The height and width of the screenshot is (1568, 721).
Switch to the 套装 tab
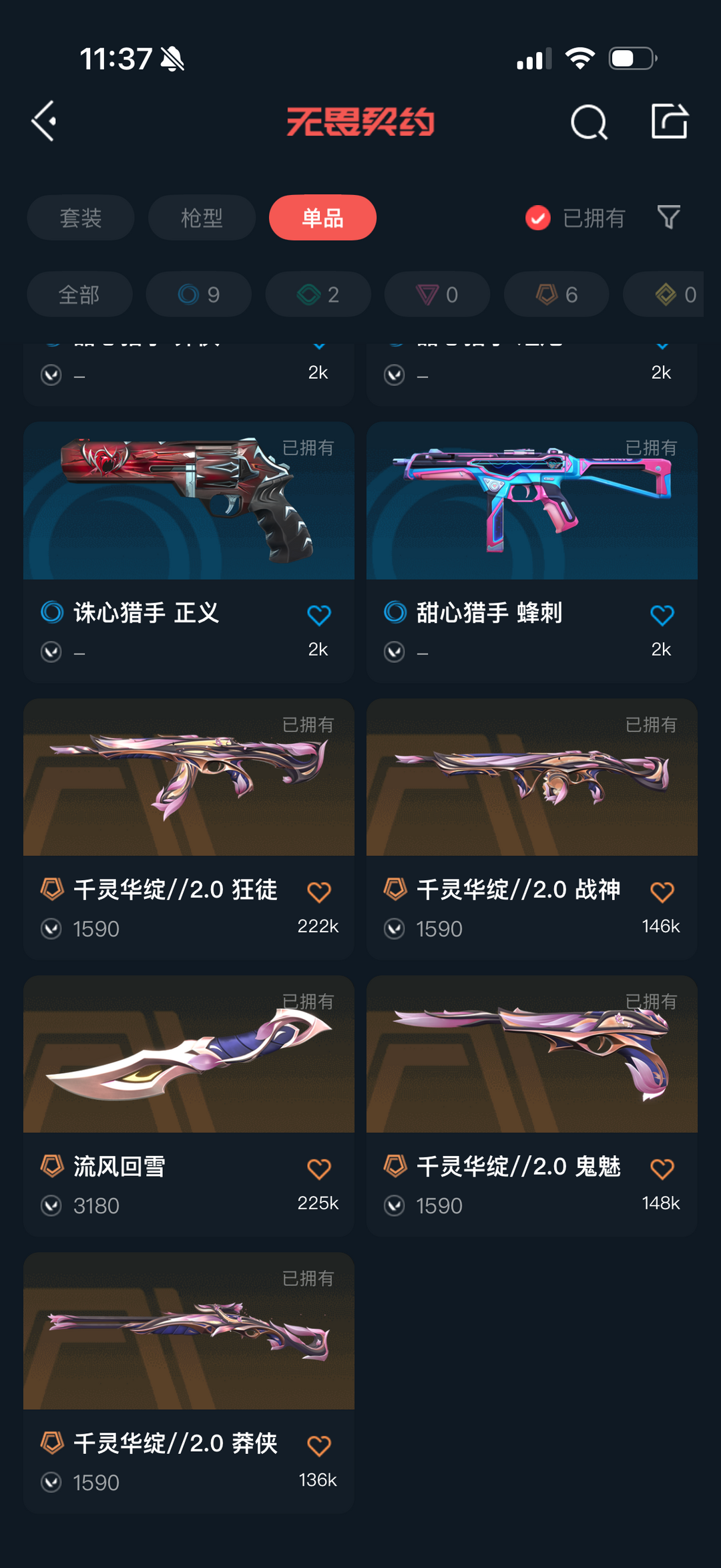pyautogui.click(x=81, y=218)
